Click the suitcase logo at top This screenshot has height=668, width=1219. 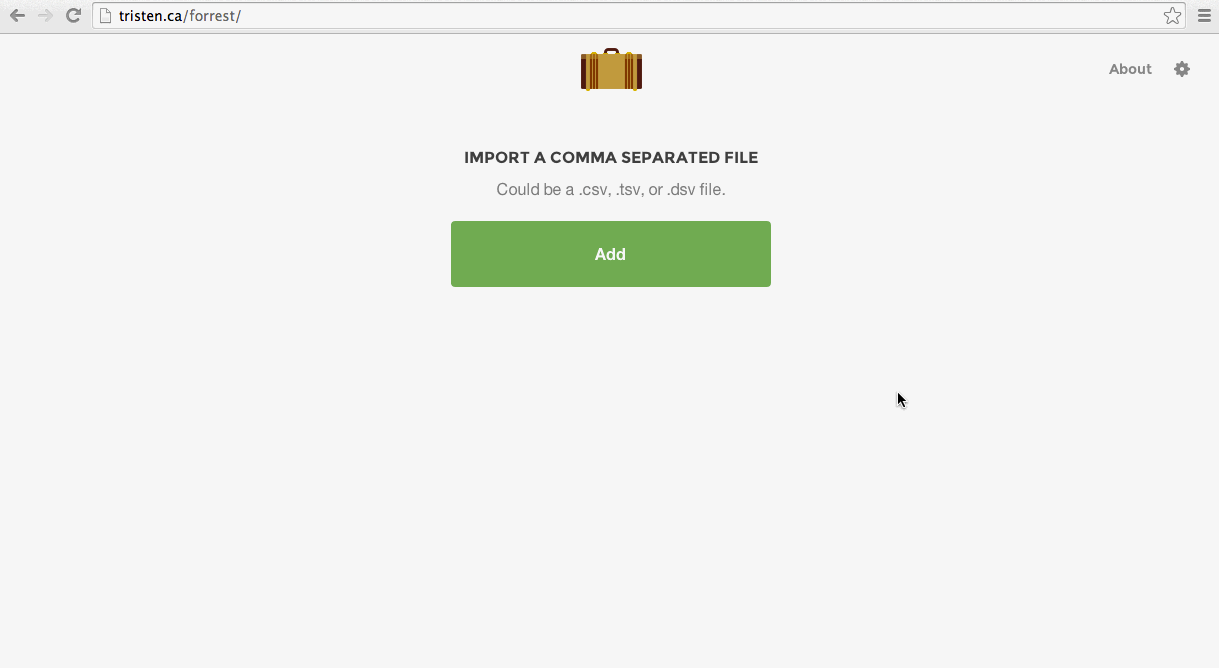coord(611,69)
